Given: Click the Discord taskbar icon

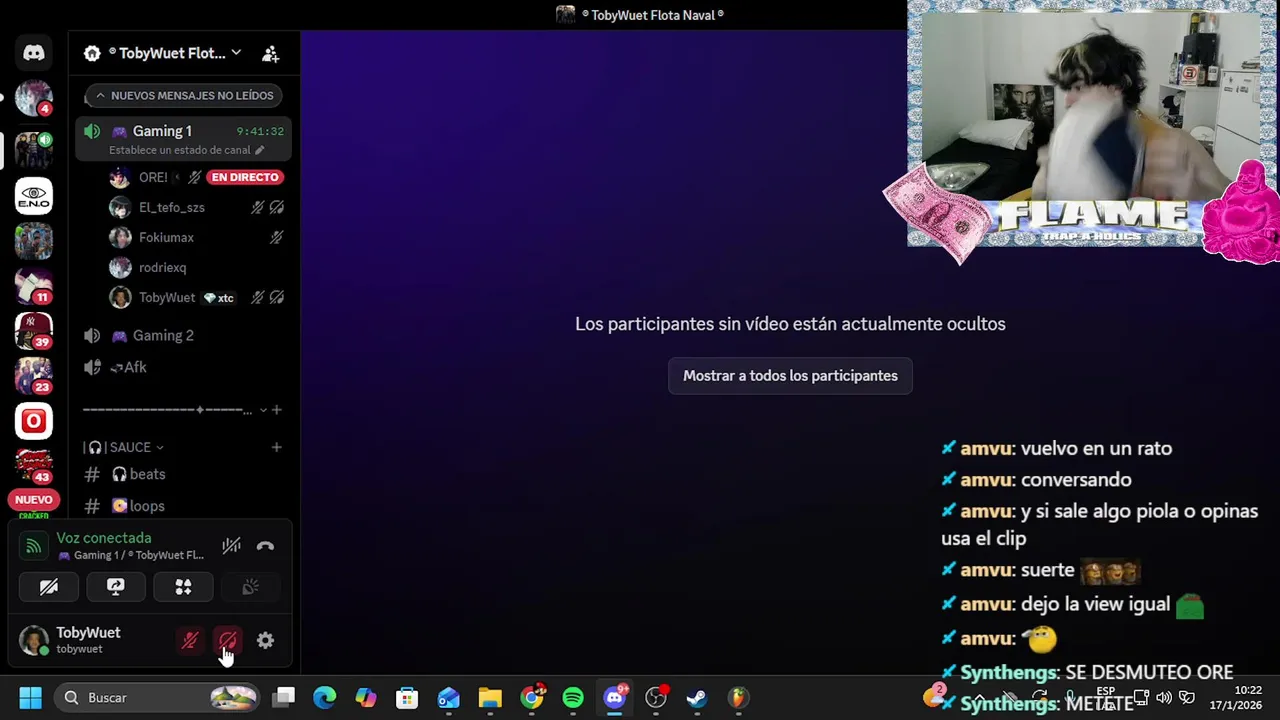Looking at the screenshot, I should click(615, 698).
